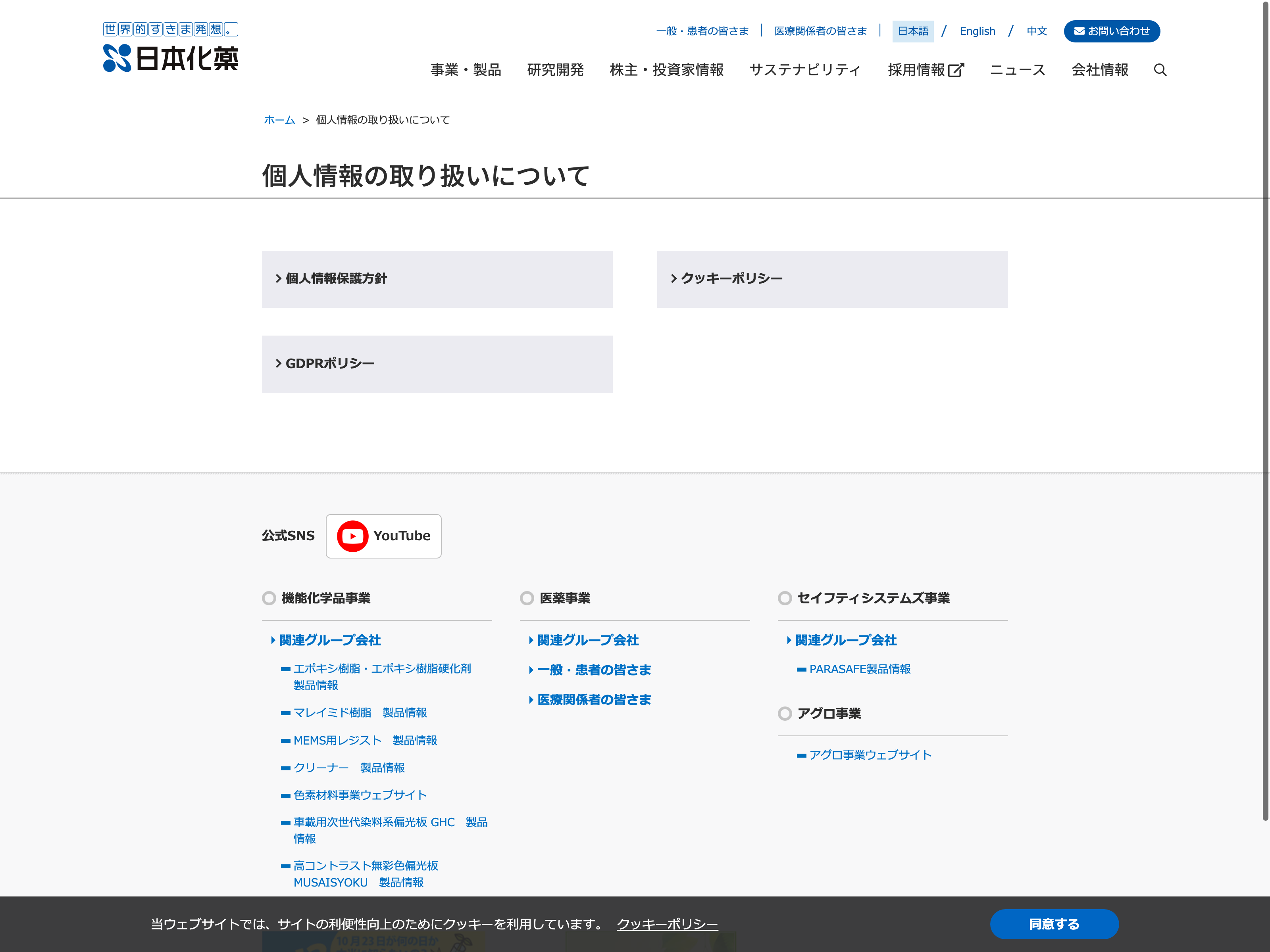This screenshot has height=952, width=1270.
Task: Open the 事業・製品 menu
Action: (x=466, y=70)
